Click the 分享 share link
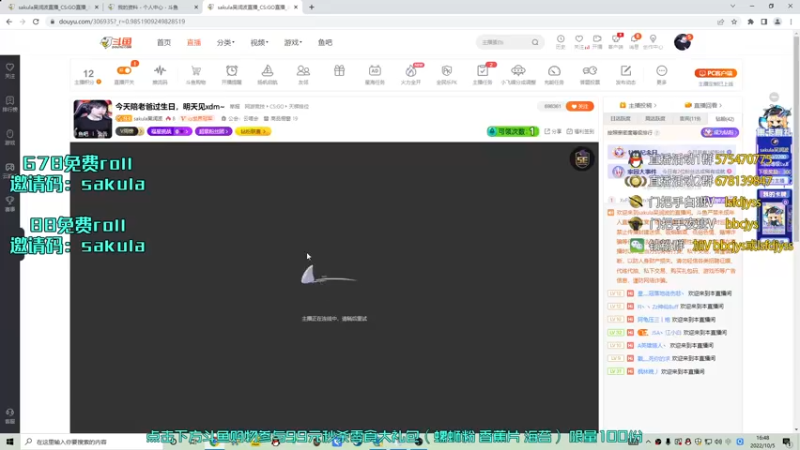The width and height of the screenshot is (800, 450). (553, 131)
